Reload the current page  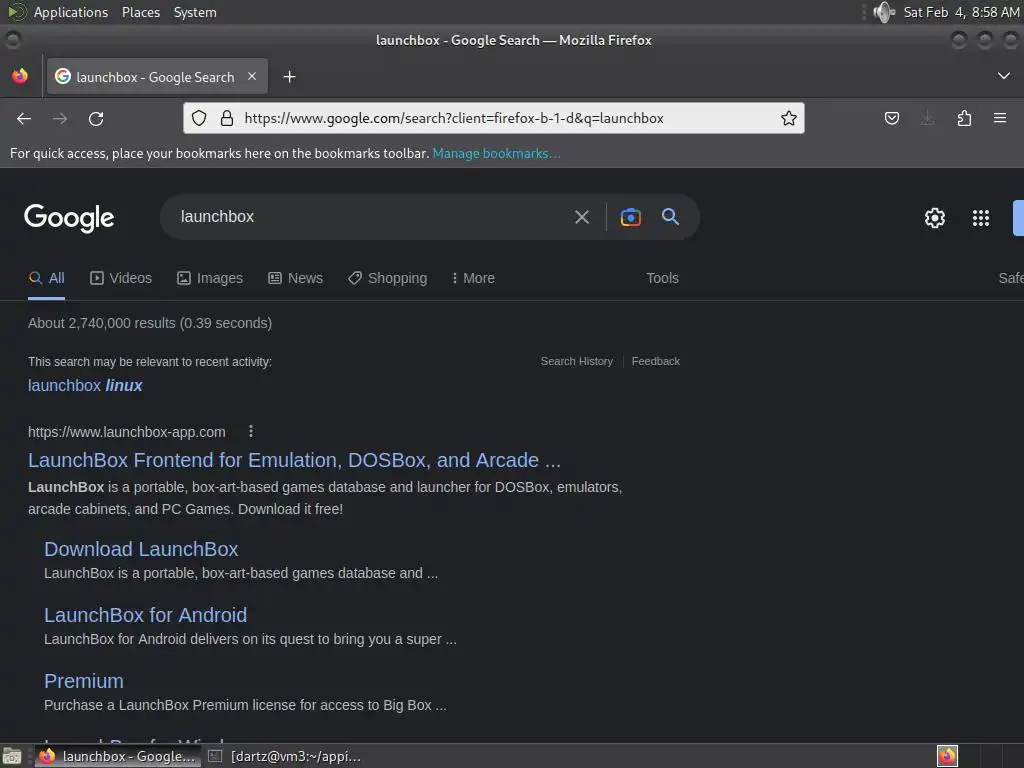[x=96, y=118]
